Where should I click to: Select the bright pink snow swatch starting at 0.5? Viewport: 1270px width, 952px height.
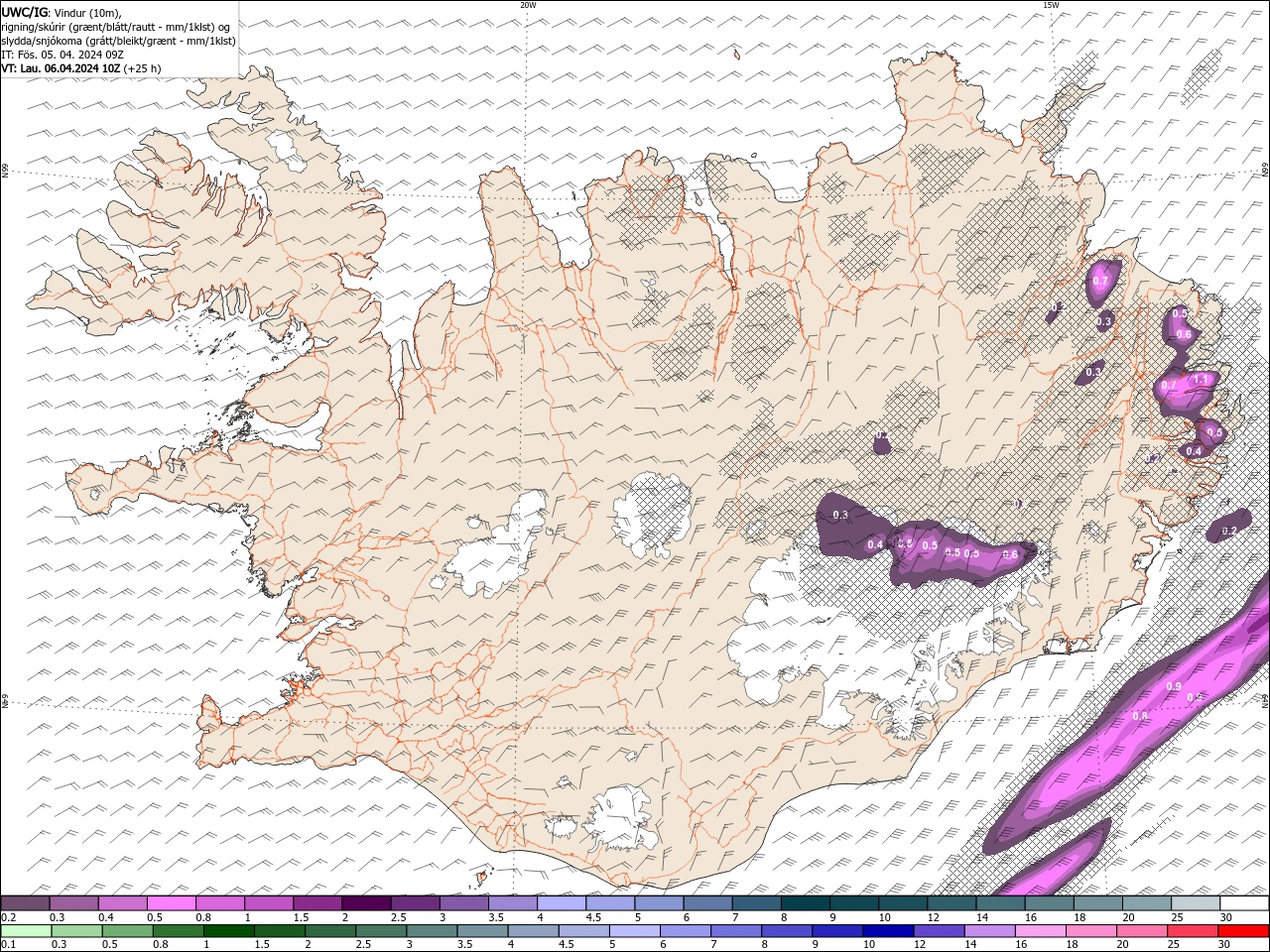[172, 903]
